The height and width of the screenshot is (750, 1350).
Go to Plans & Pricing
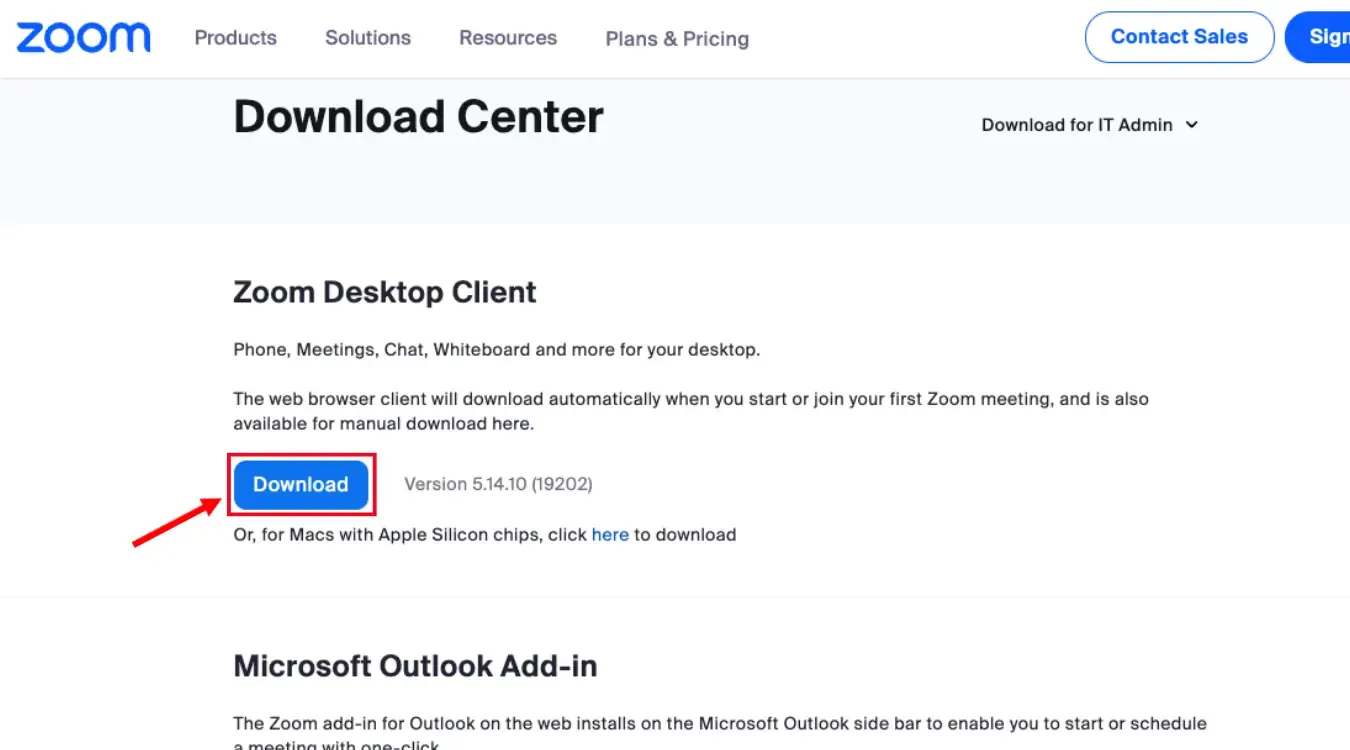click(x=677, y=39)
